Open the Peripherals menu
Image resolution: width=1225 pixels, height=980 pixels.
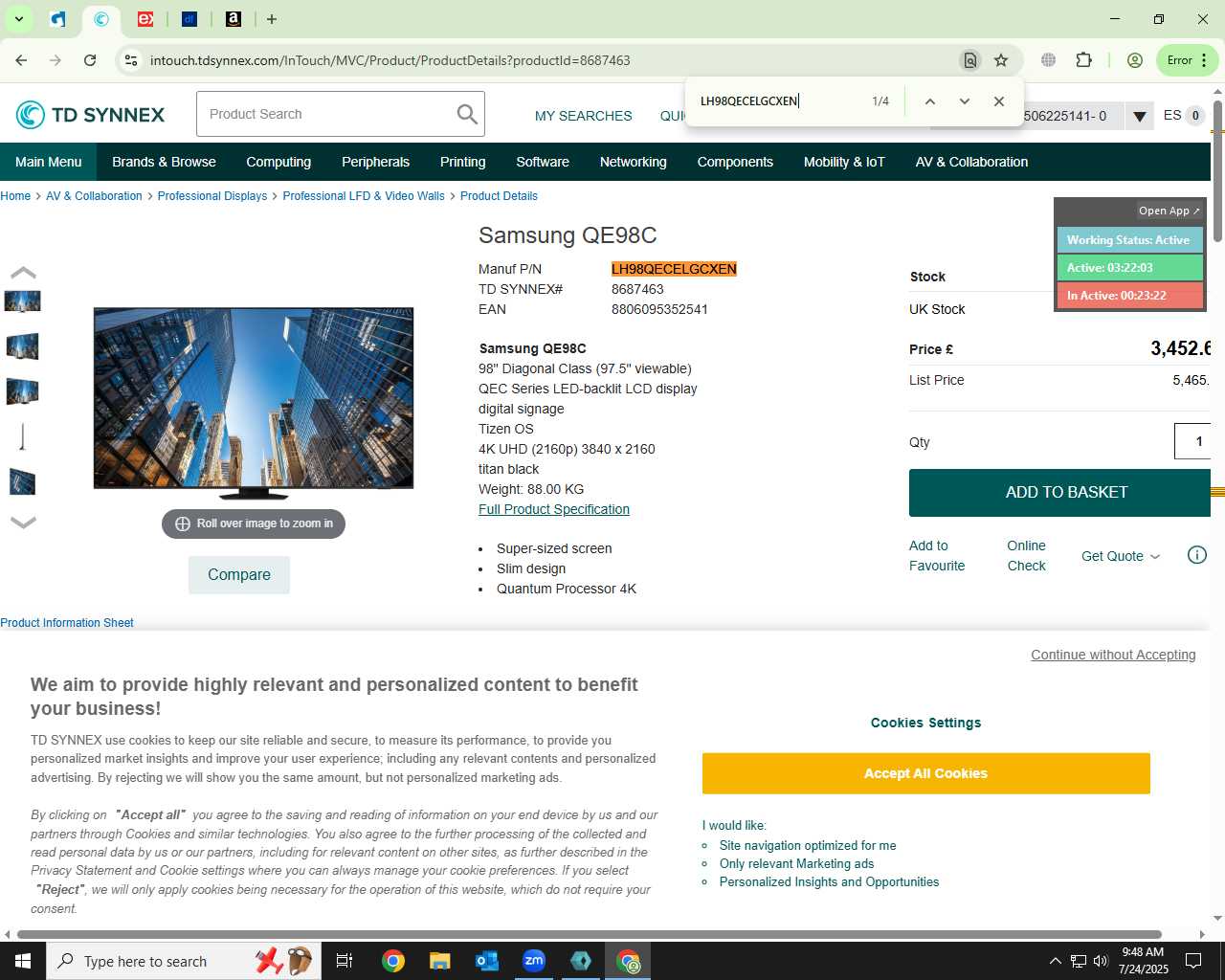(375, 162)
